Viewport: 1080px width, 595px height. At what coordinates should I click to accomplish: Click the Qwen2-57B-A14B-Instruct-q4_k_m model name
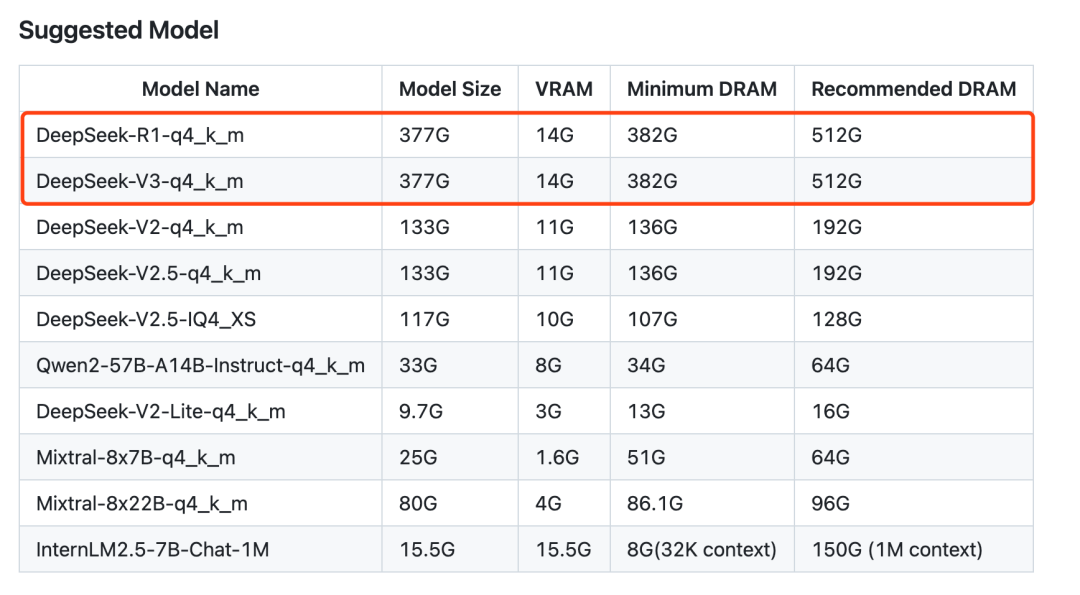(200, 365)
